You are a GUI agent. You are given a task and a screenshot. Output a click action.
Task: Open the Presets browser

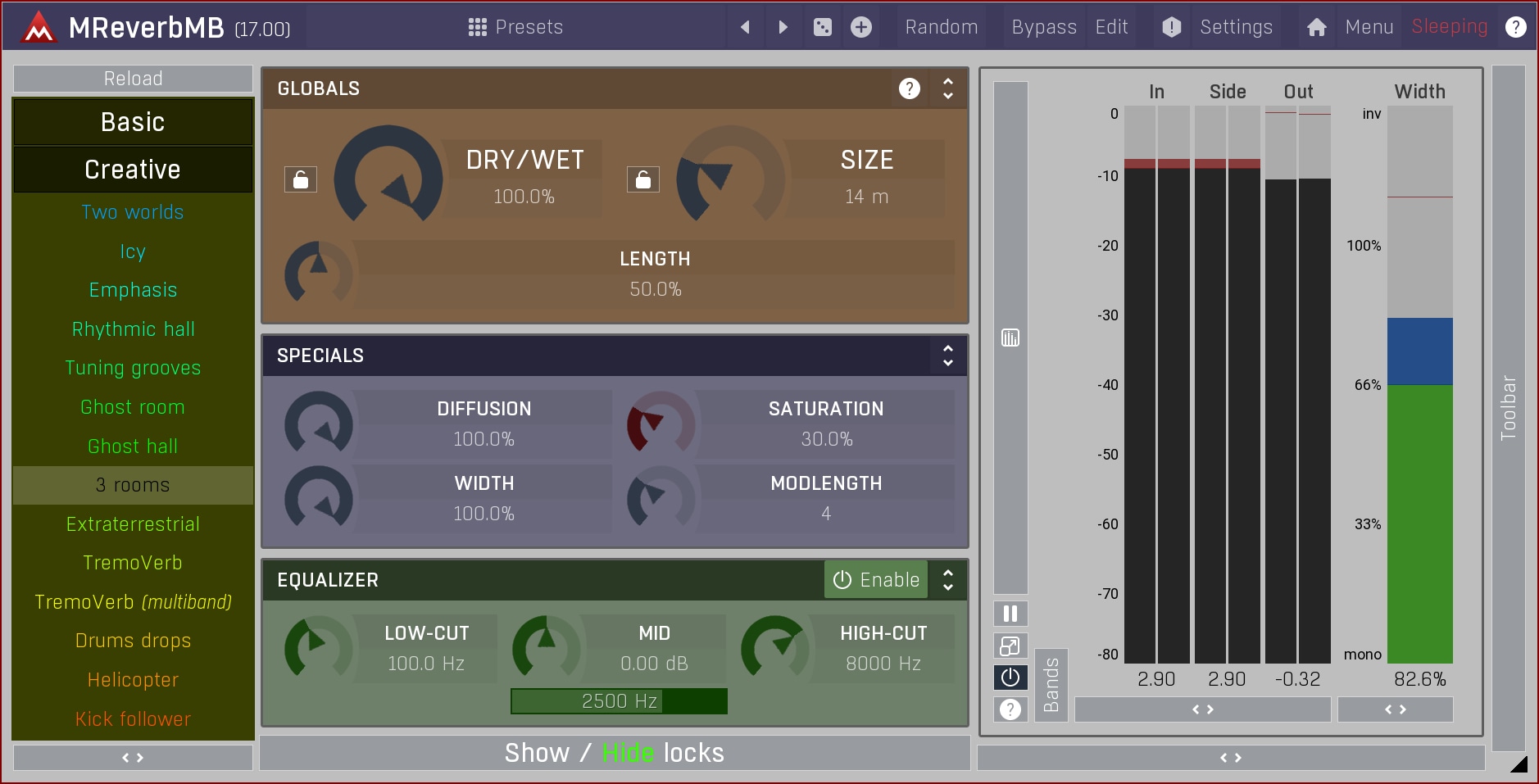point(515,27)
